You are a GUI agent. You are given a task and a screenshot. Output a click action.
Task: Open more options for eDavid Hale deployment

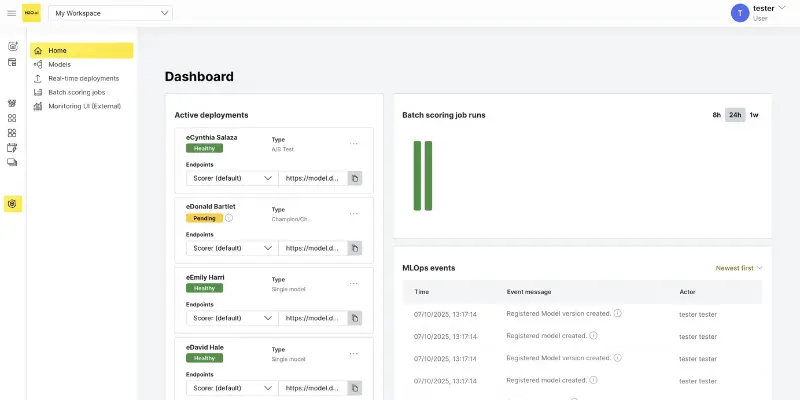coord(353,353)
